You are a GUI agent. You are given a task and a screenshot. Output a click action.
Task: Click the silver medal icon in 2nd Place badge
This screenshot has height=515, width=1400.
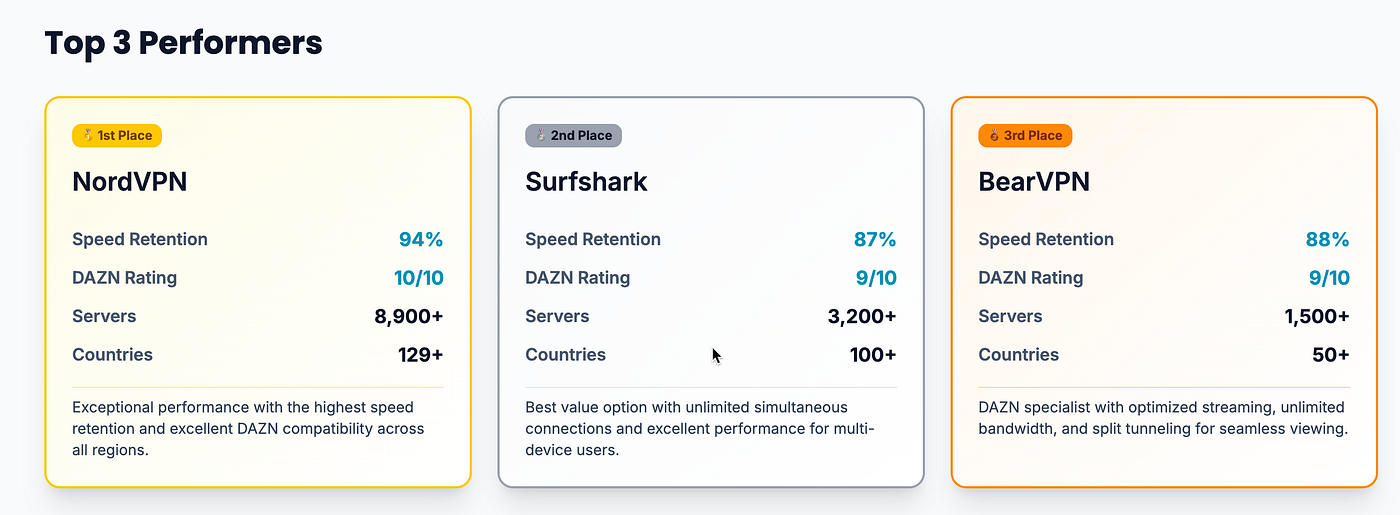click(x=541, y=136)
